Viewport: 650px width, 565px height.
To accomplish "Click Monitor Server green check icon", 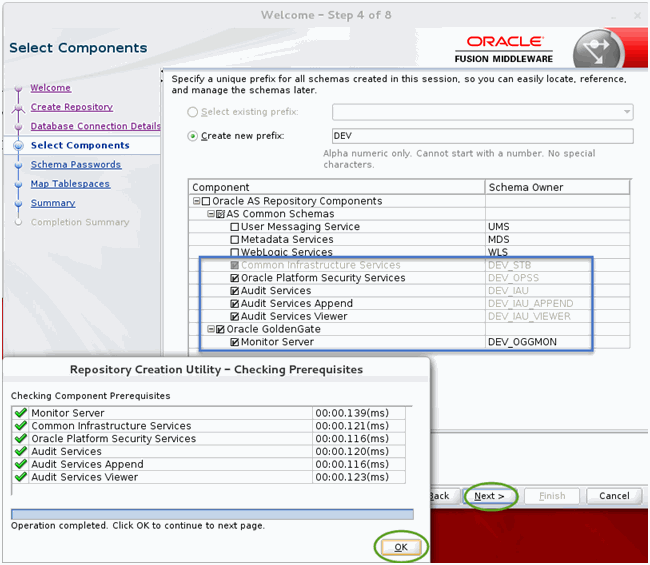I will point(20,413).
